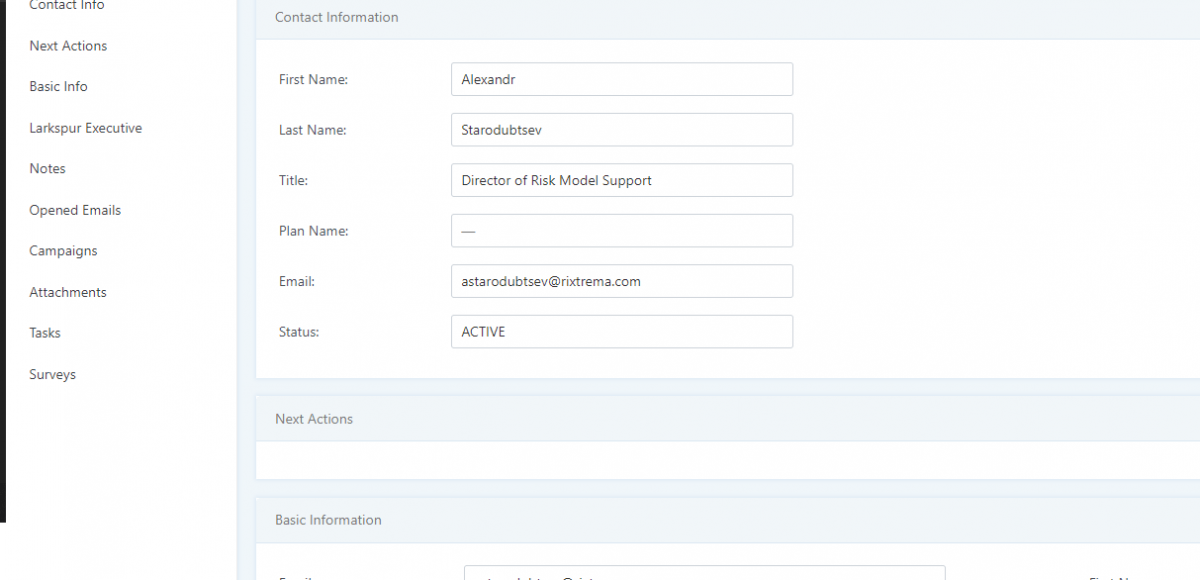Open the Larkspur Executive section link
The width and height of the screenshot is (1200, 580).
(x=85, y=128)
